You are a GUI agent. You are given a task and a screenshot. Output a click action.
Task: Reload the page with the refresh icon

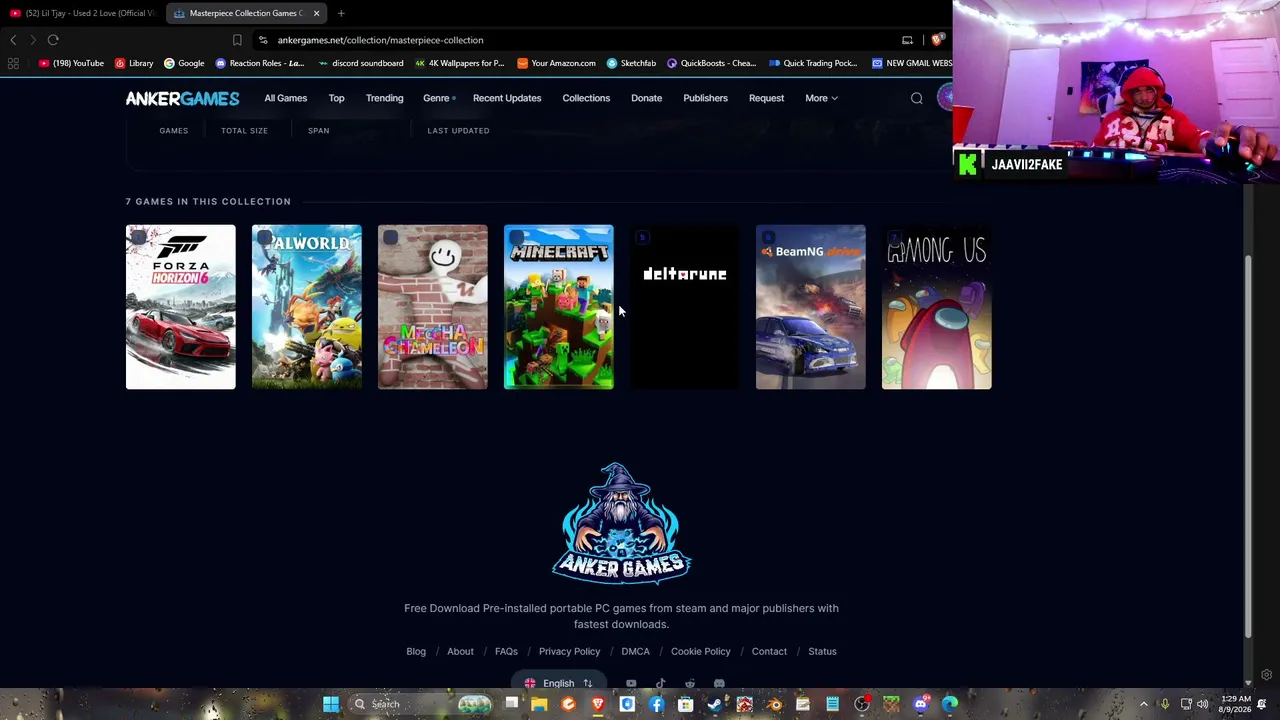coord(53,40)
